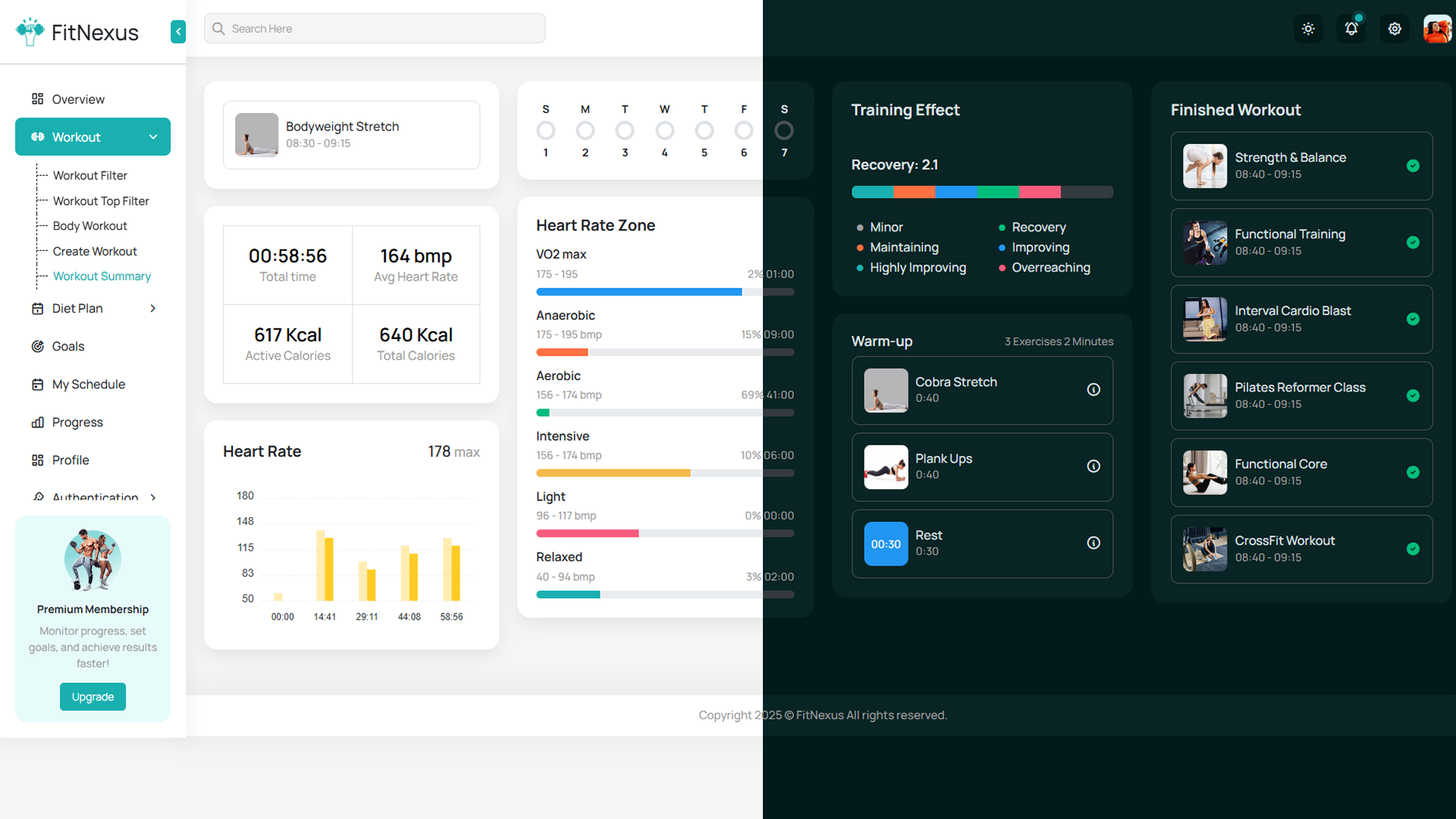Image resolution: width=1456 pixels, height=819 pixels.
Task: Open the My Schedule calendar icon
Action: [38, 384]
